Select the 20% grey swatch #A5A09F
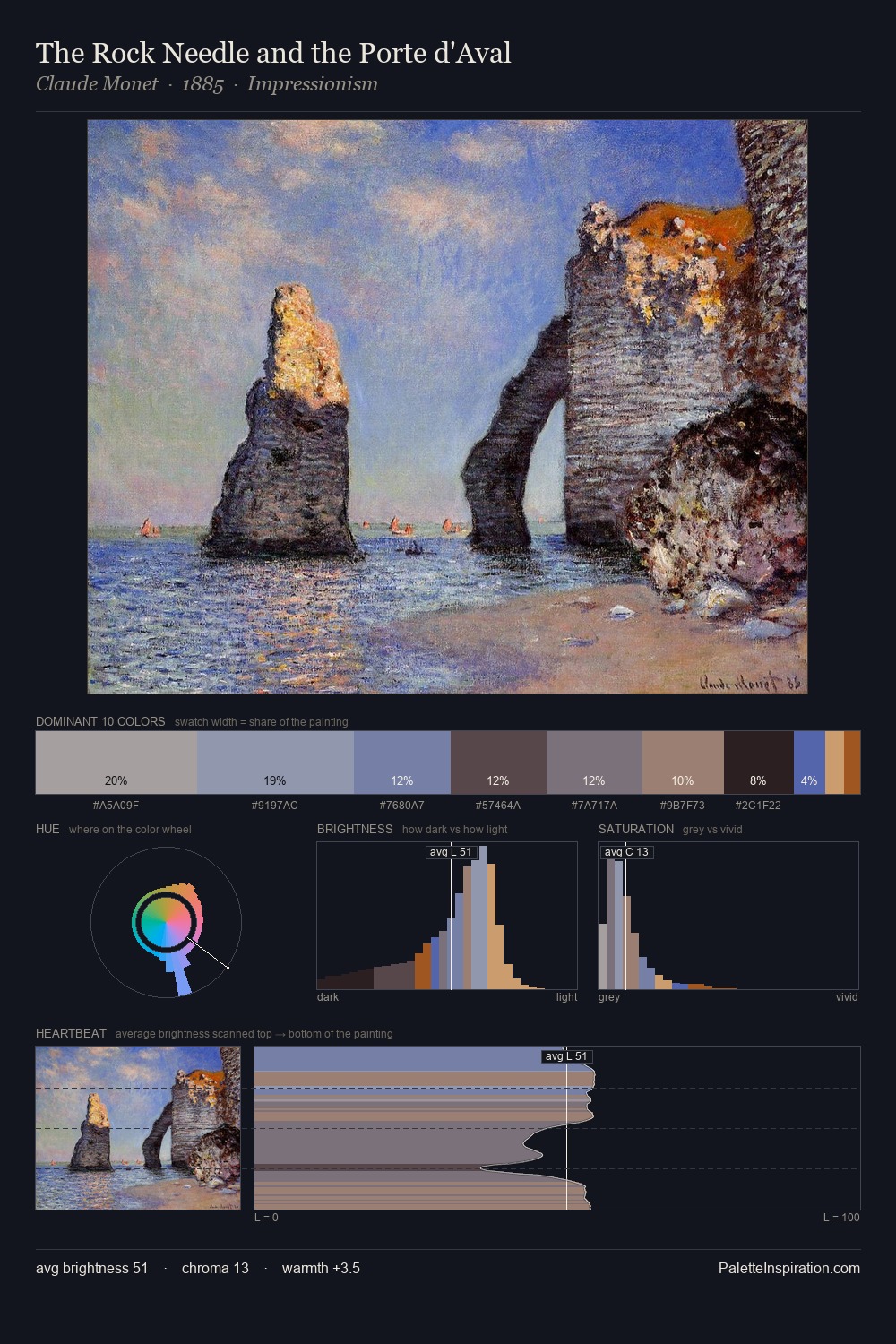The image size is (896, 1344). click(x=116, y=762)
